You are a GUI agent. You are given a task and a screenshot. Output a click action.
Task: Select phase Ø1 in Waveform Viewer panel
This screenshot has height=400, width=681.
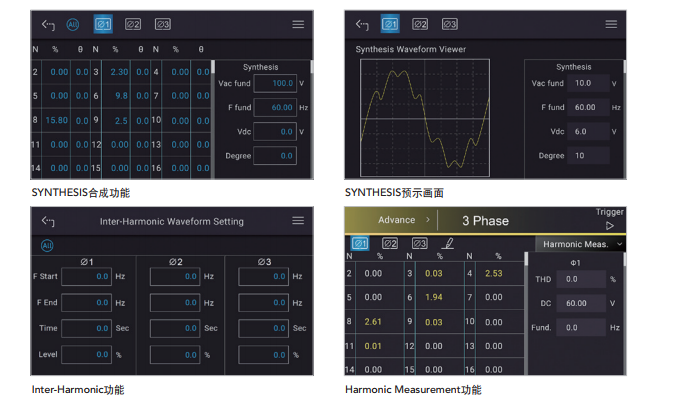[x=390, y=24]
